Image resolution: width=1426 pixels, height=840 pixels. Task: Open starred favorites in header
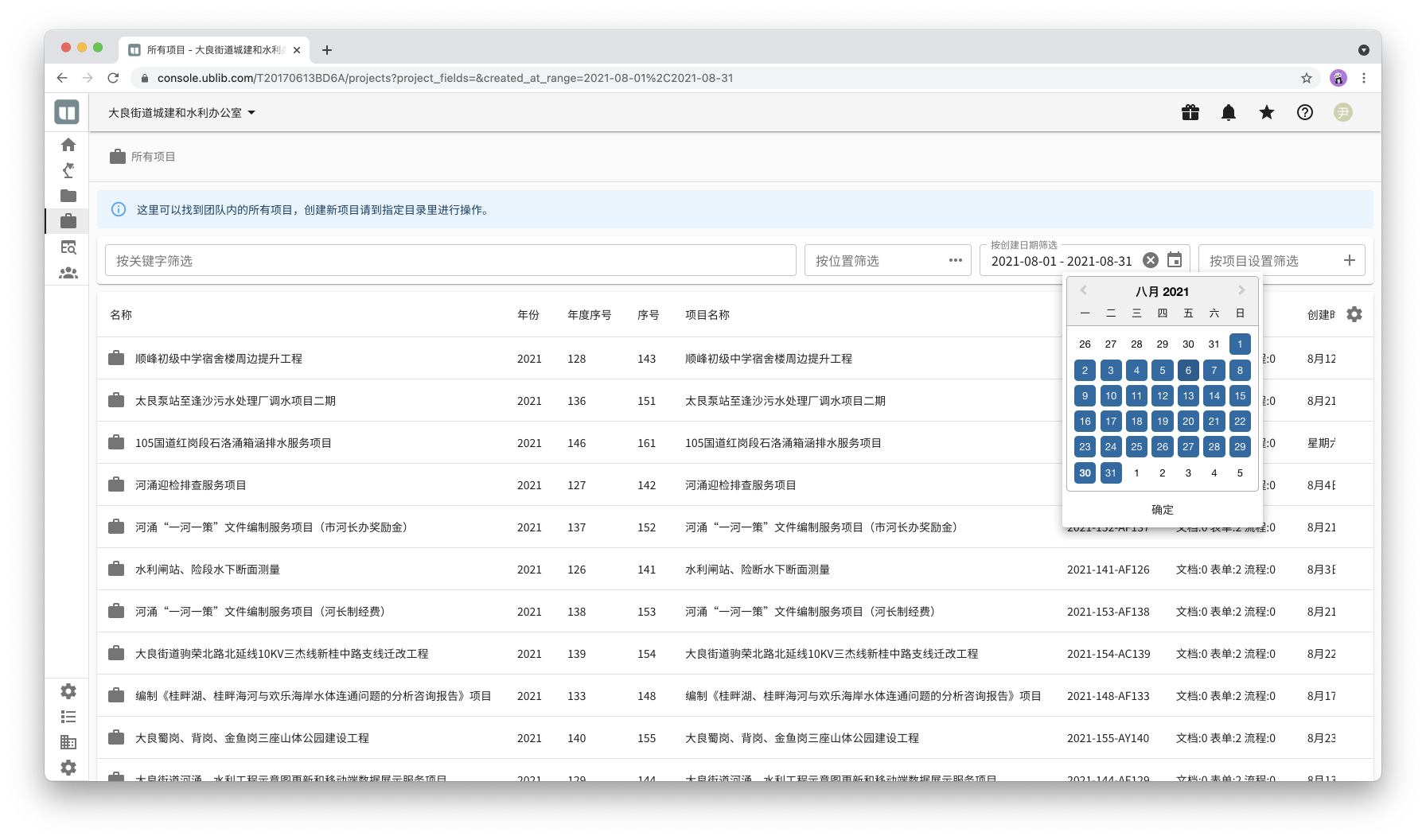click(x=1266, y=113)
